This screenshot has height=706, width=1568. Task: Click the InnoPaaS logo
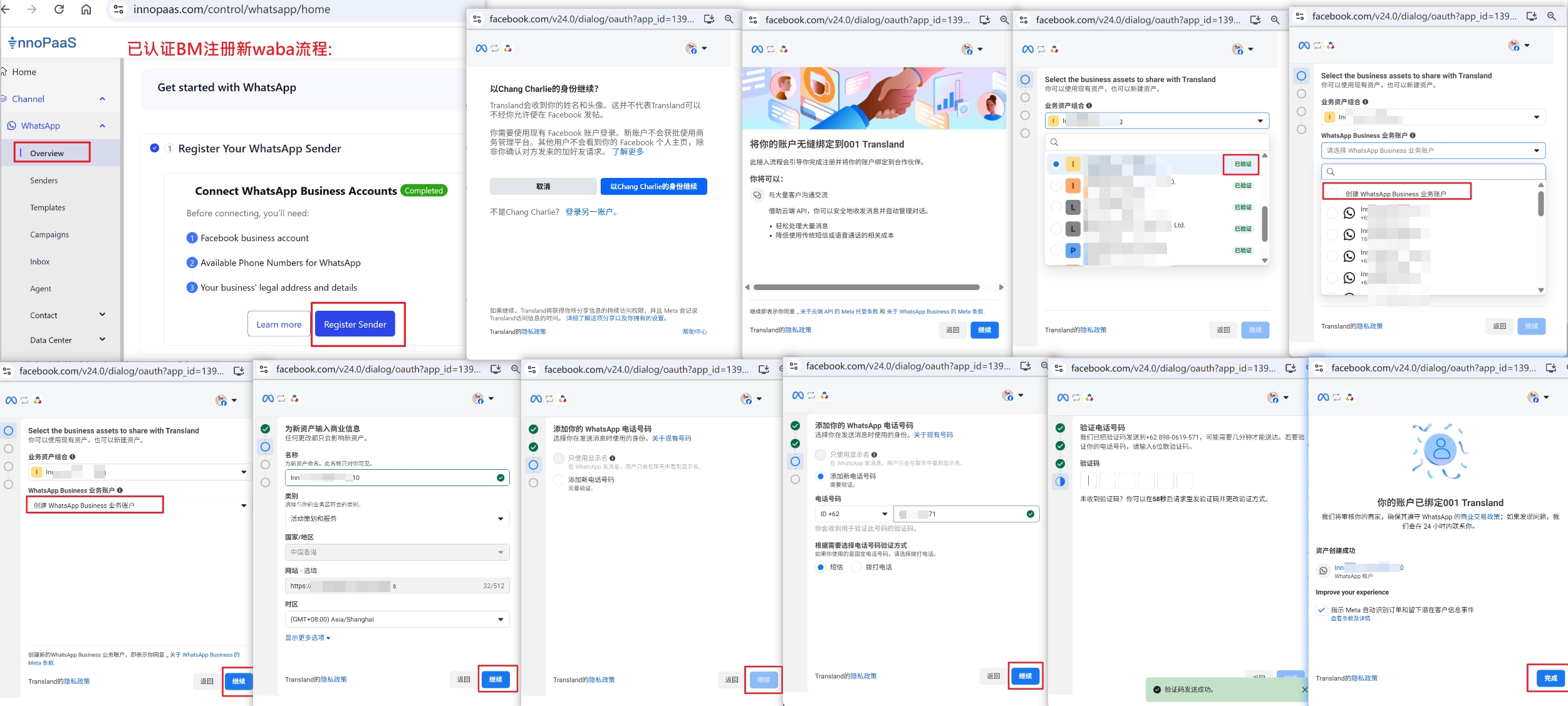[42, 43]
